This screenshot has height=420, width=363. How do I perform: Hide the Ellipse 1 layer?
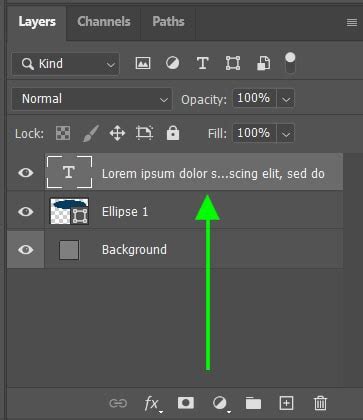(x=26, y=211)
